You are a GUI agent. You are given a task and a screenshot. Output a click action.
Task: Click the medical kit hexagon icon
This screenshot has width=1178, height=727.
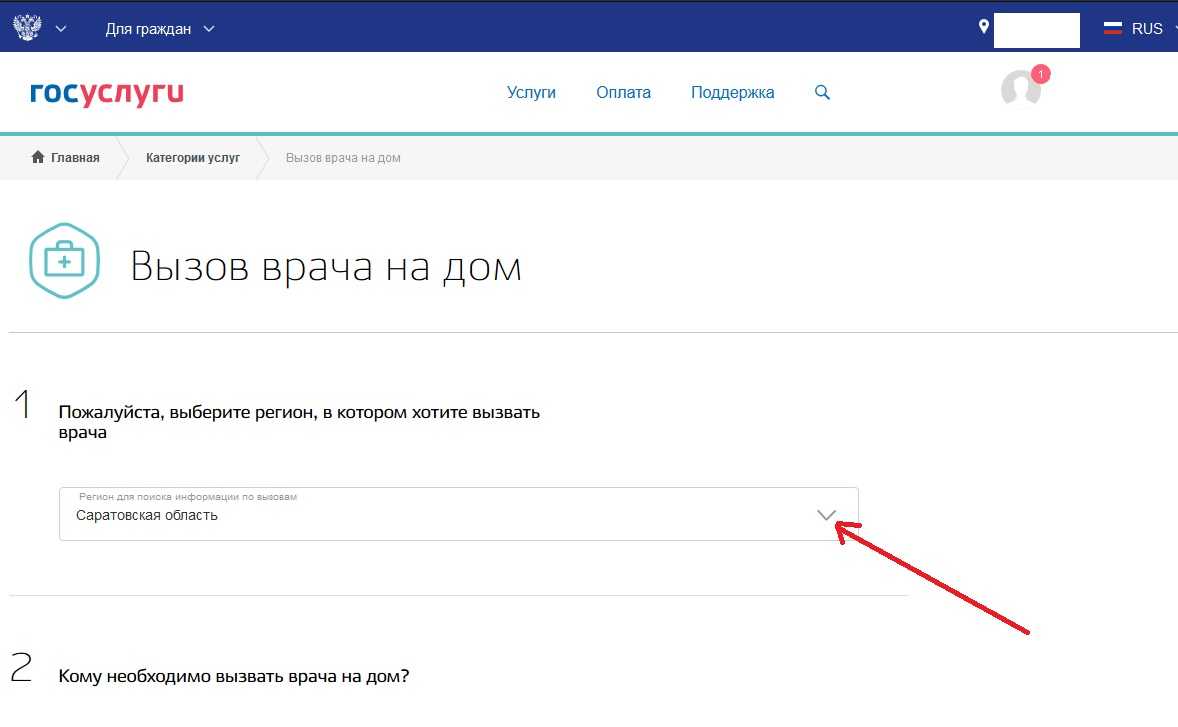tap(64, 262)
